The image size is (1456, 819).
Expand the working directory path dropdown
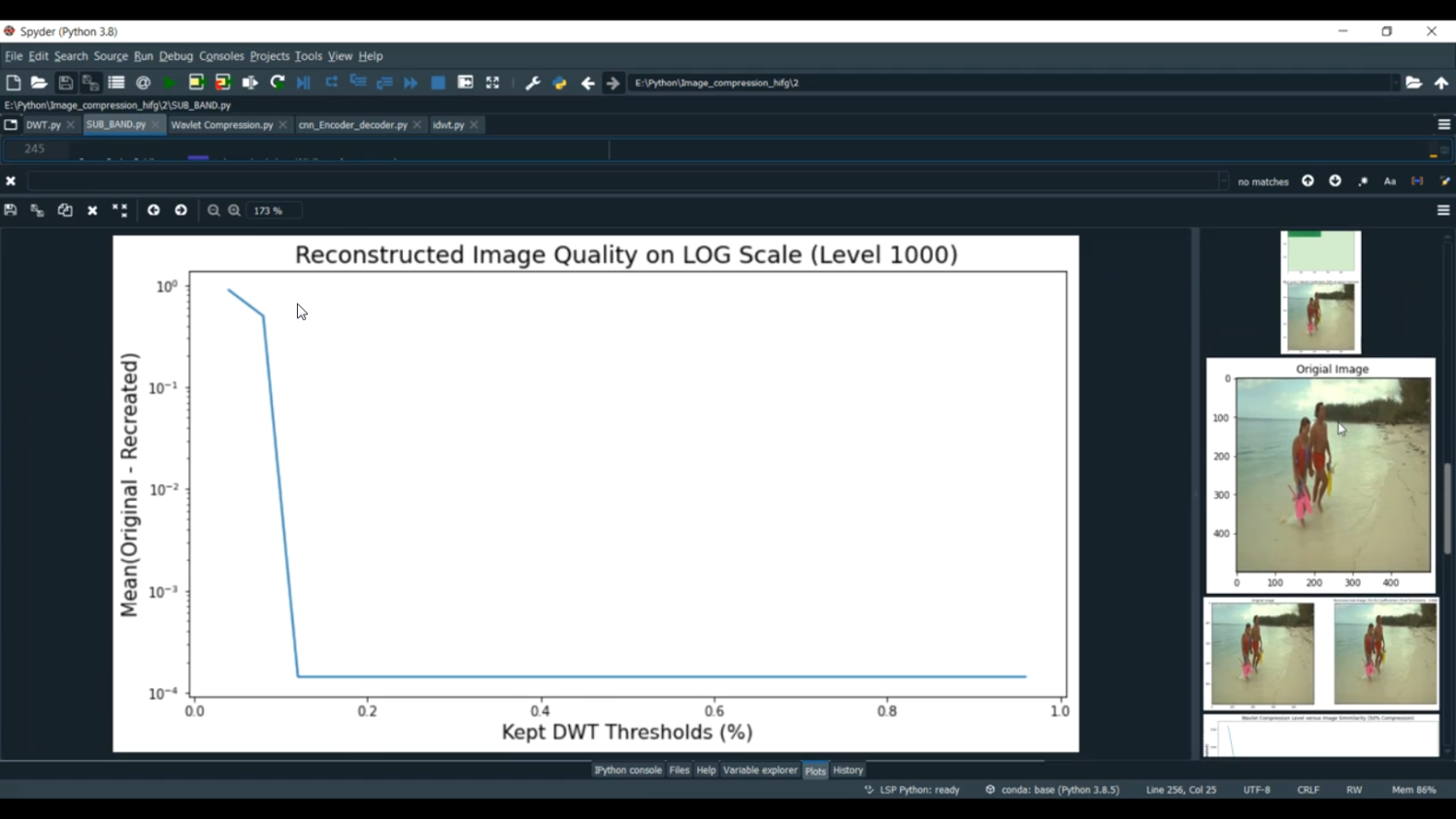(1395, 83)
